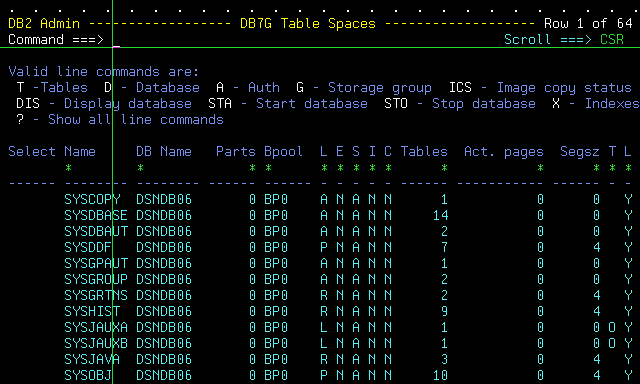The height and width of the screenshot is (384, 640).
Task: Click the SYSGRTNS table space name
Action: point(96,295)
